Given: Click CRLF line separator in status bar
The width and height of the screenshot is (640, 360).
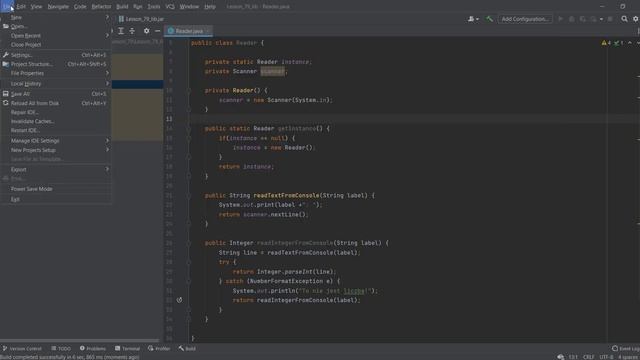Looking at the screenshot, I should [x=589, y=357].
